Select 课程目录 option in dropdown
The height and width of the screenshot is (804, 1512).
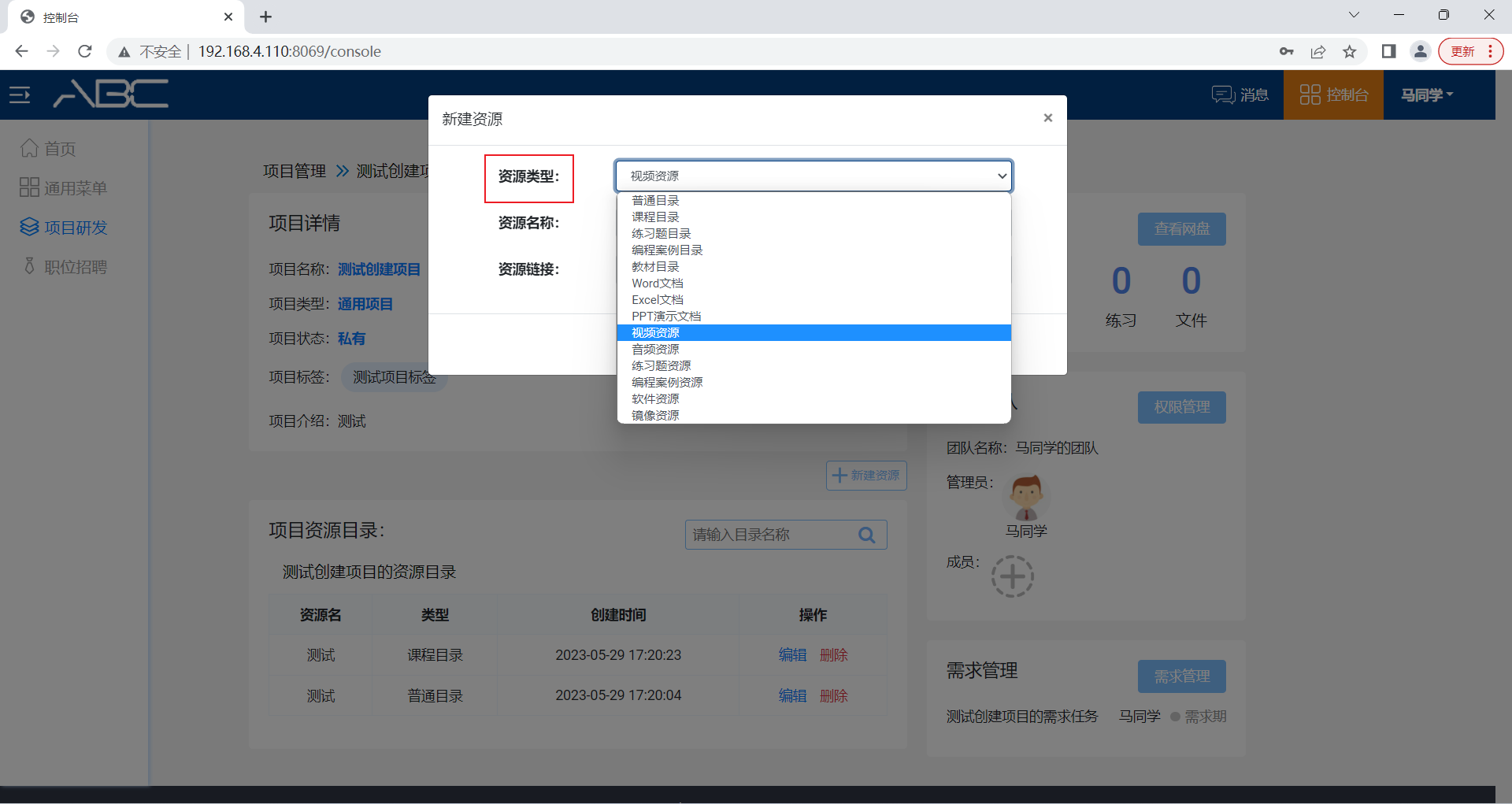pyautogui.click(x=813, y=217)
